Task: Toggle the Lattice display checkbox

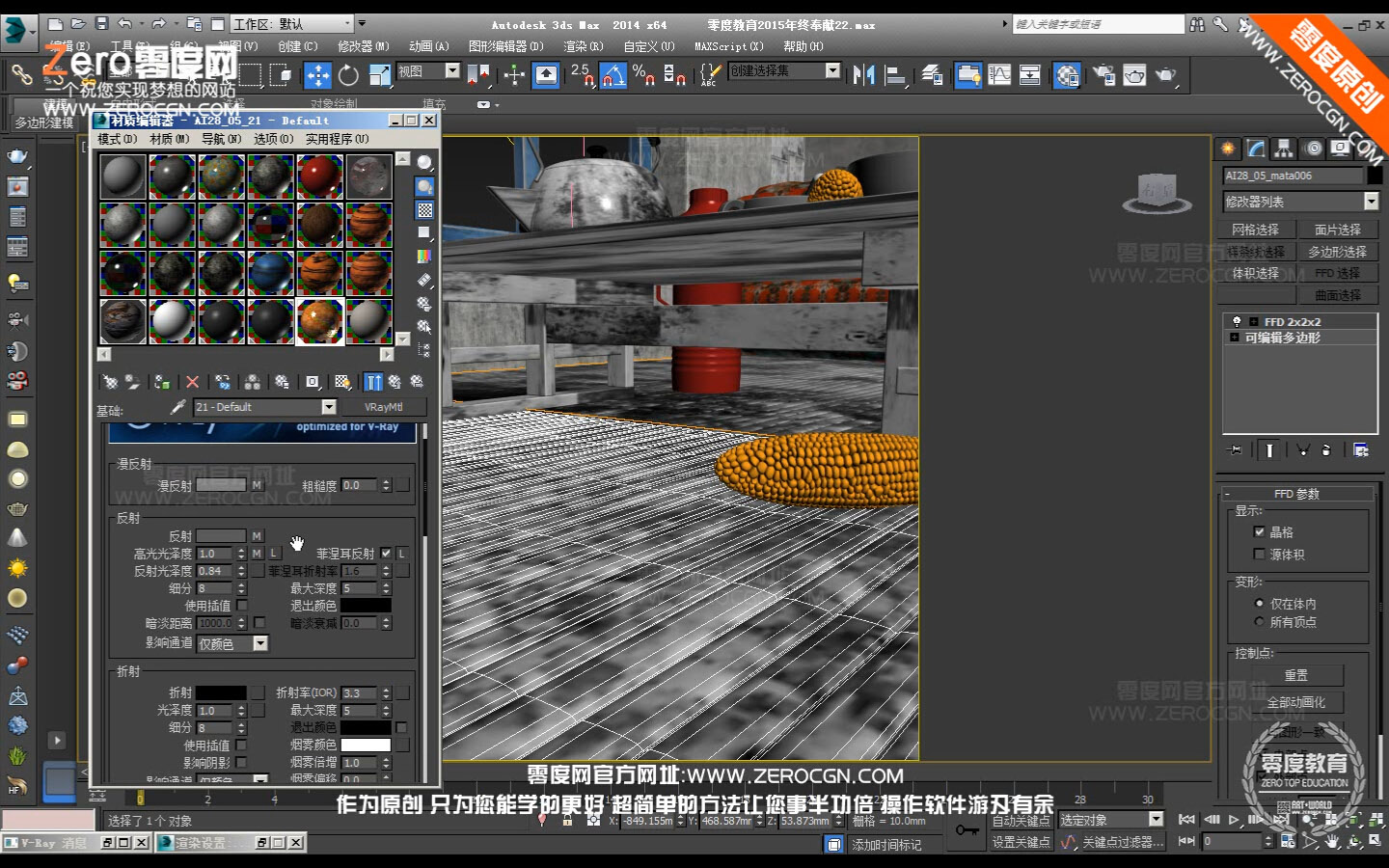Action: 1259,531
